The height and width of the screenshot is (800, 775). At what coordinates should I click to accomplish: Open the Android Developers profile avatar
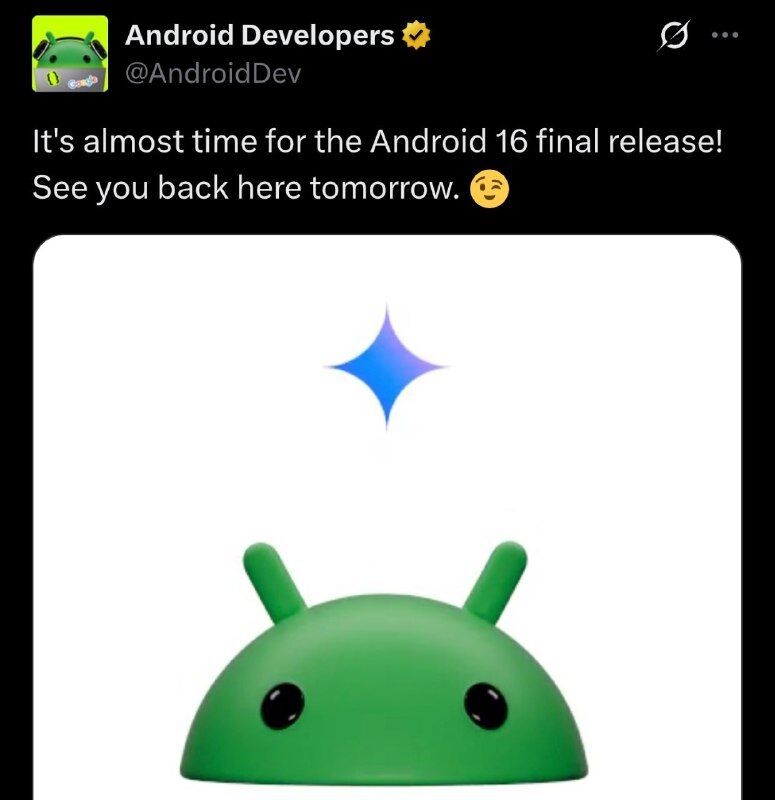coord(70,54)
